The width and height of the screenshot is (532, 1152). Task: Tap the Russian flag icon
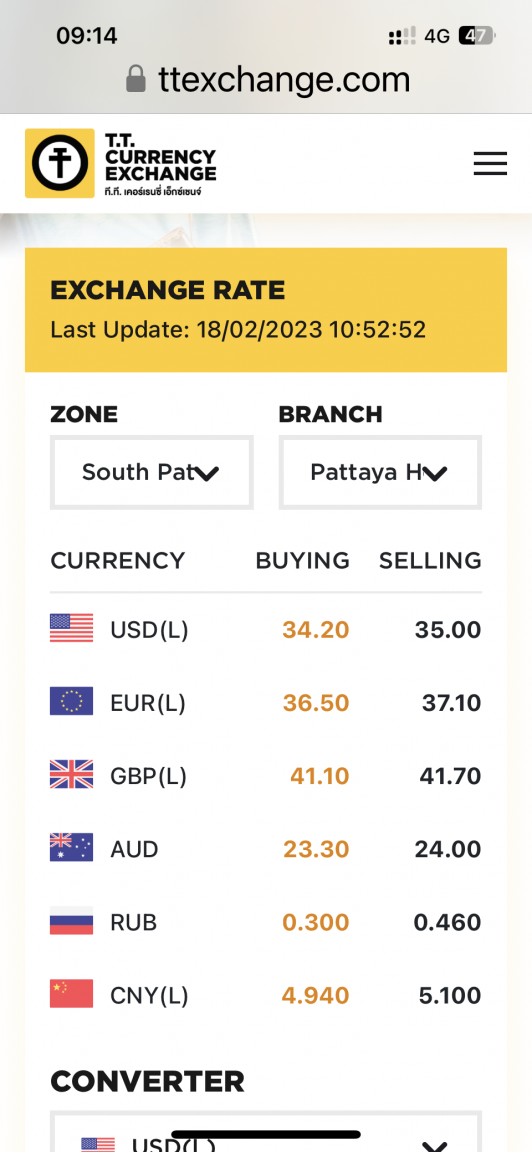click(x=71, y=921)
